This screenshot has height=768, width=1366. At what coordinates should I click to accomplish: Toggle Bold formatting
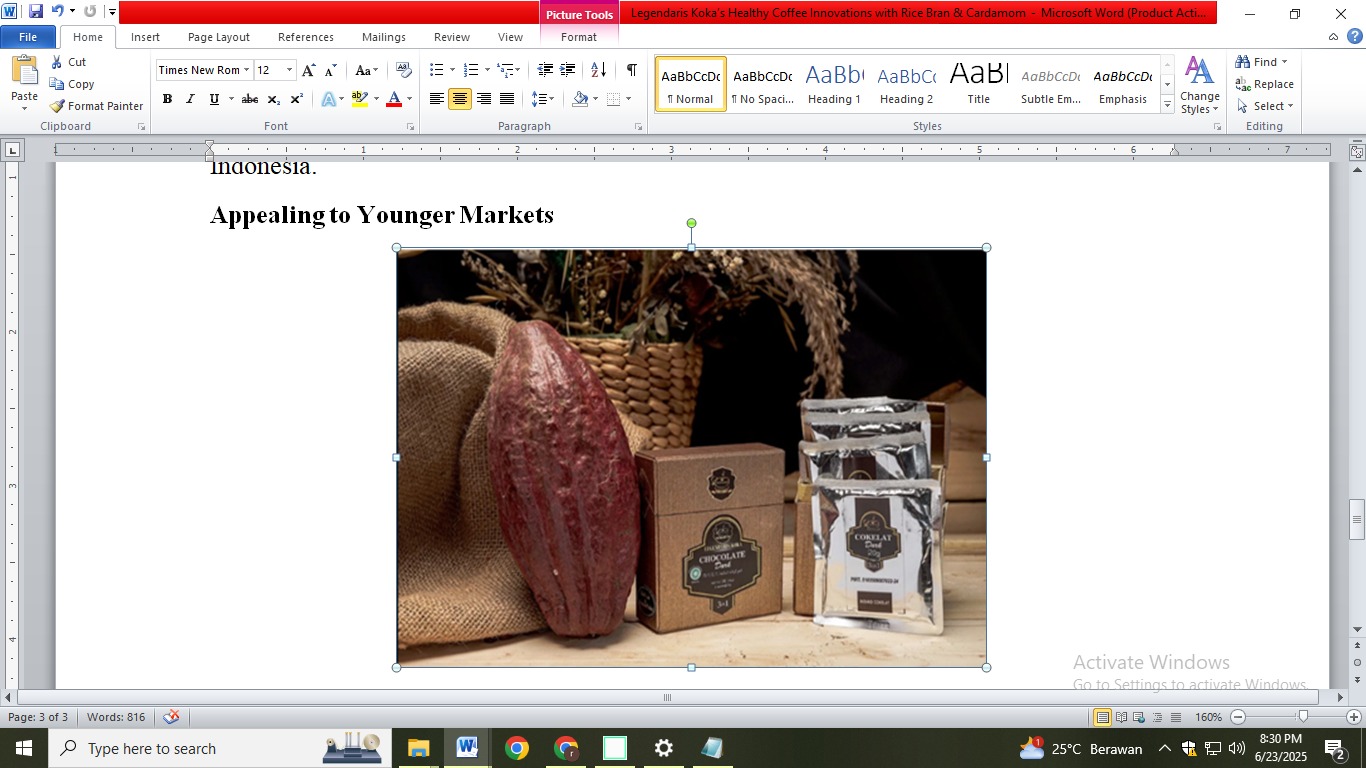[167, 99]
